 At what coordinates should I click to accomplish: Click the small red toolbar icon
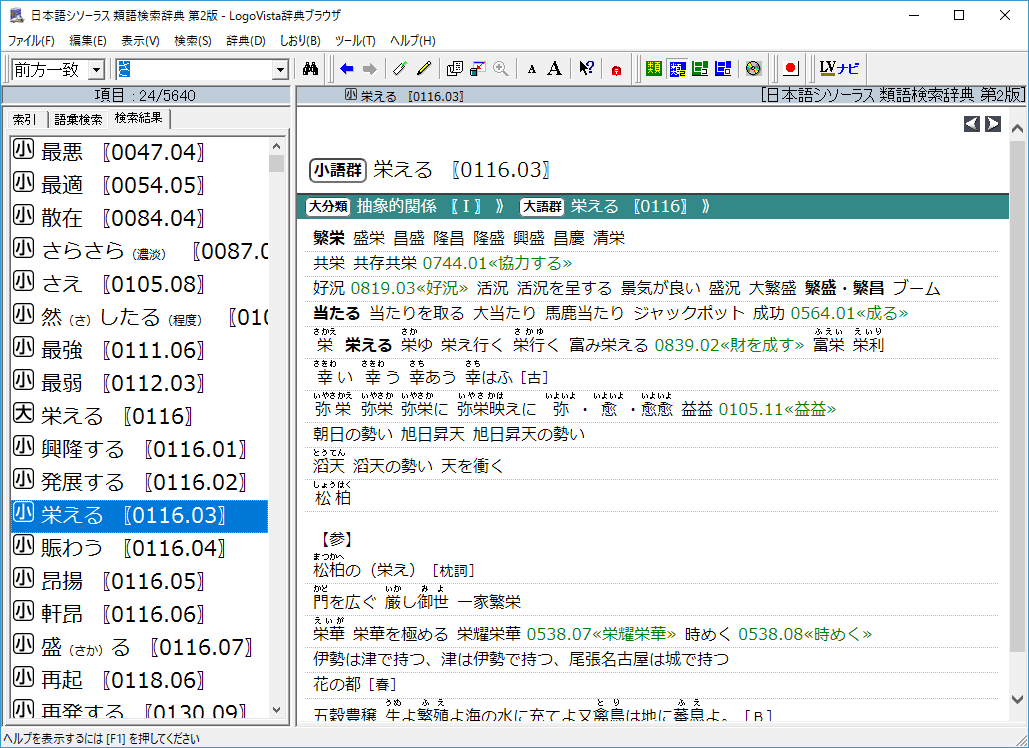[616, 70]
